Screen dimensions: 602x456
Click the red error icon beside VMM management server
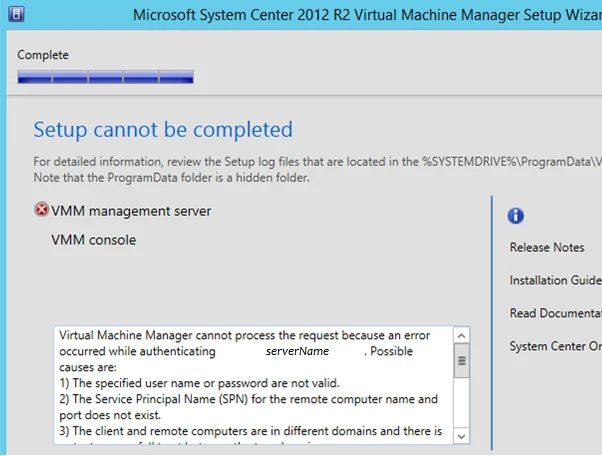pyautogui.click(x=41, y=210)
